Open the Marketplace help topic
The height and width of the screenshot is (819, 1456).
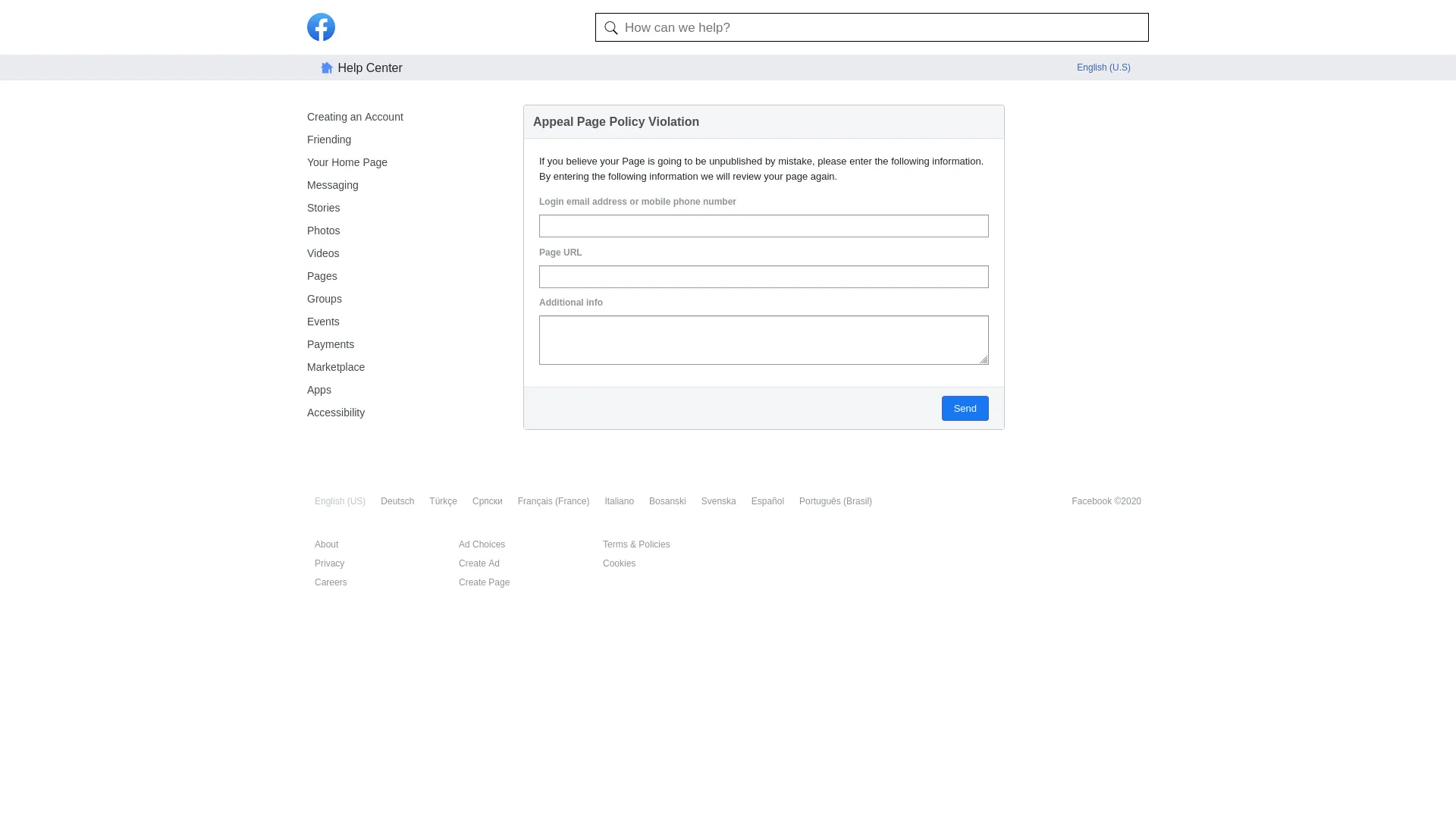tap(336, 367)
